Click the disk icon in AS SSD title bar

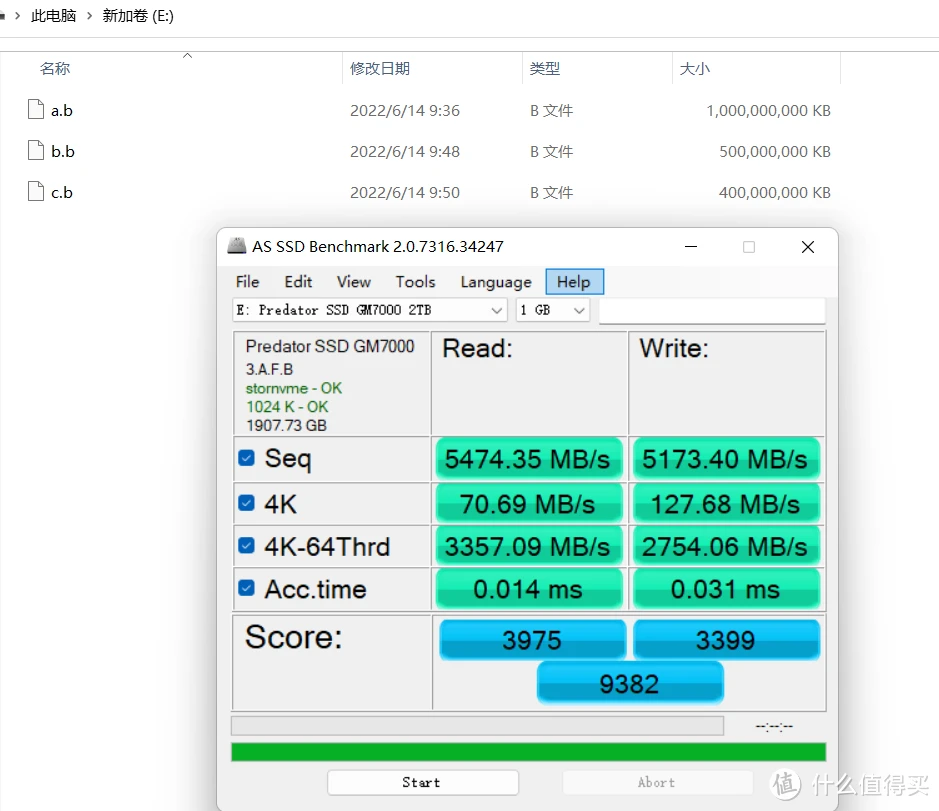[x=237, y=246]
